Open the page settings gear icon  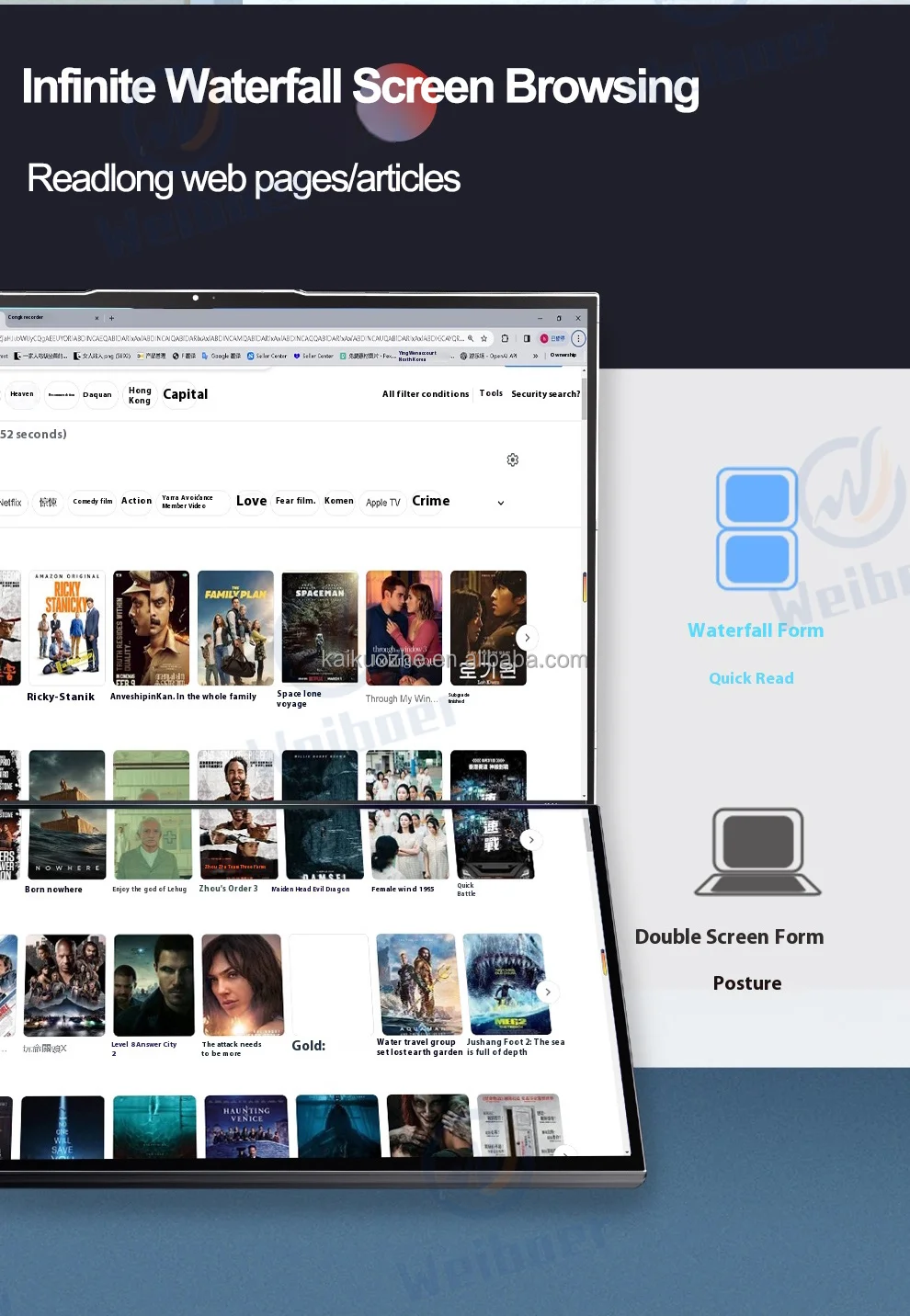click(x=513, y=459)
